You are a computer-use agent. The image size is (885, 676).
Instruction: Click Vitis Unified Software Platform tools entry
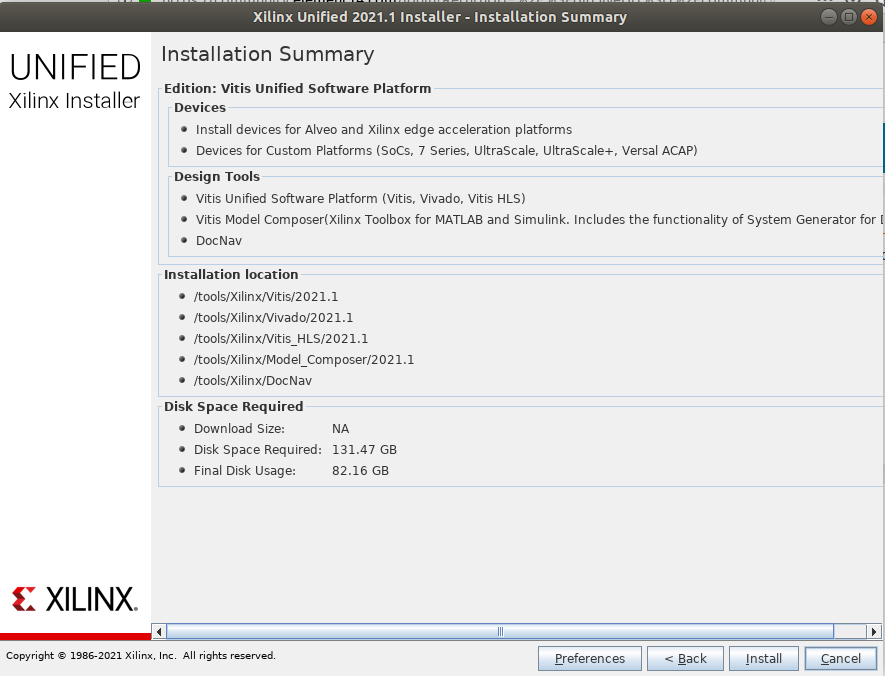[x=360, y=199]
